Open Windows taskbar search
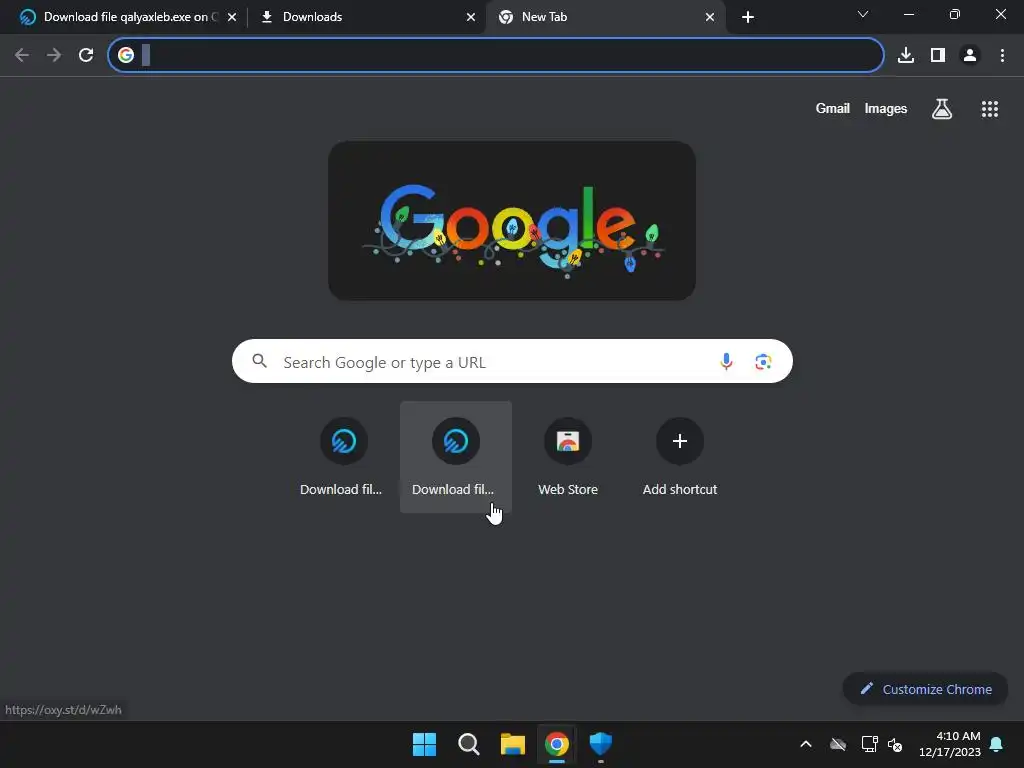The height and width of the screenshot is (768, 1024). pos(468,744)
